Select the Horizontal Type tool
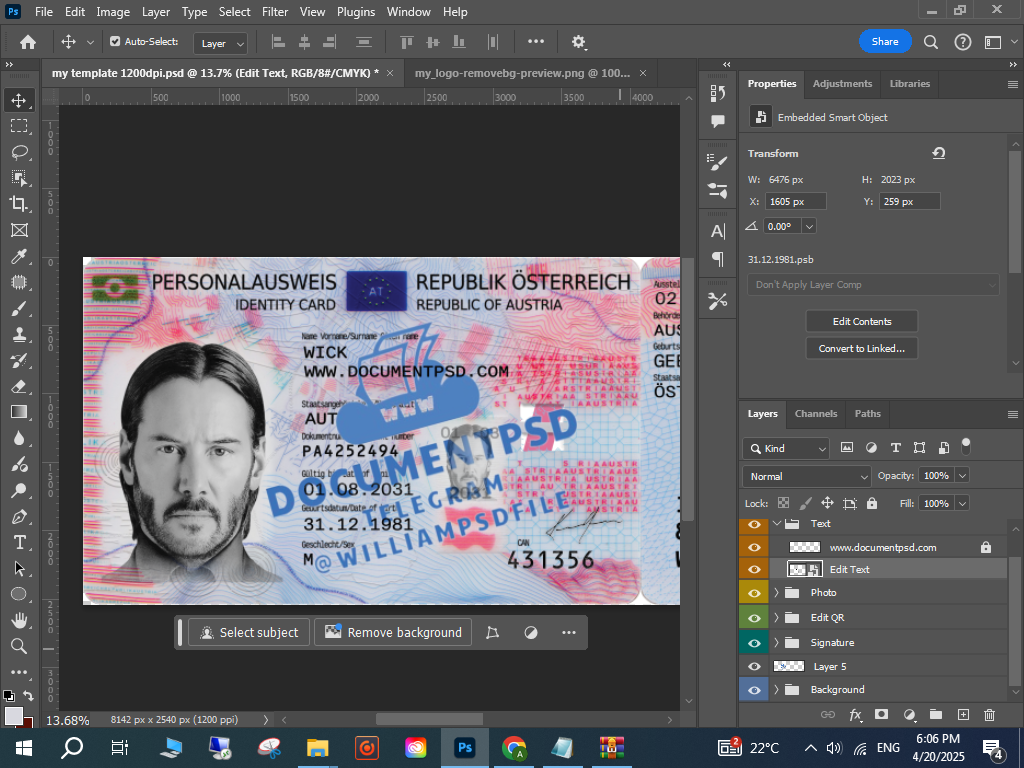 pos(19,543)
